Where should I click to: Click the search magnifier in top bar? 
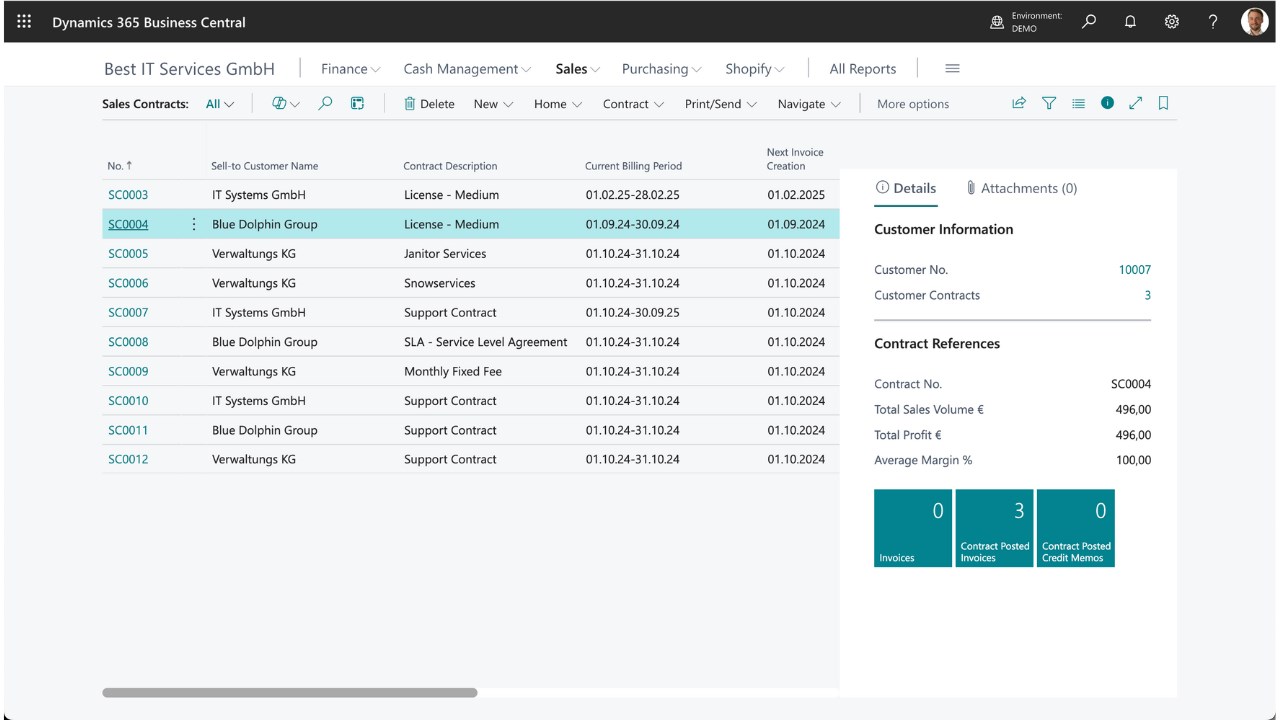click(1089, 22)
